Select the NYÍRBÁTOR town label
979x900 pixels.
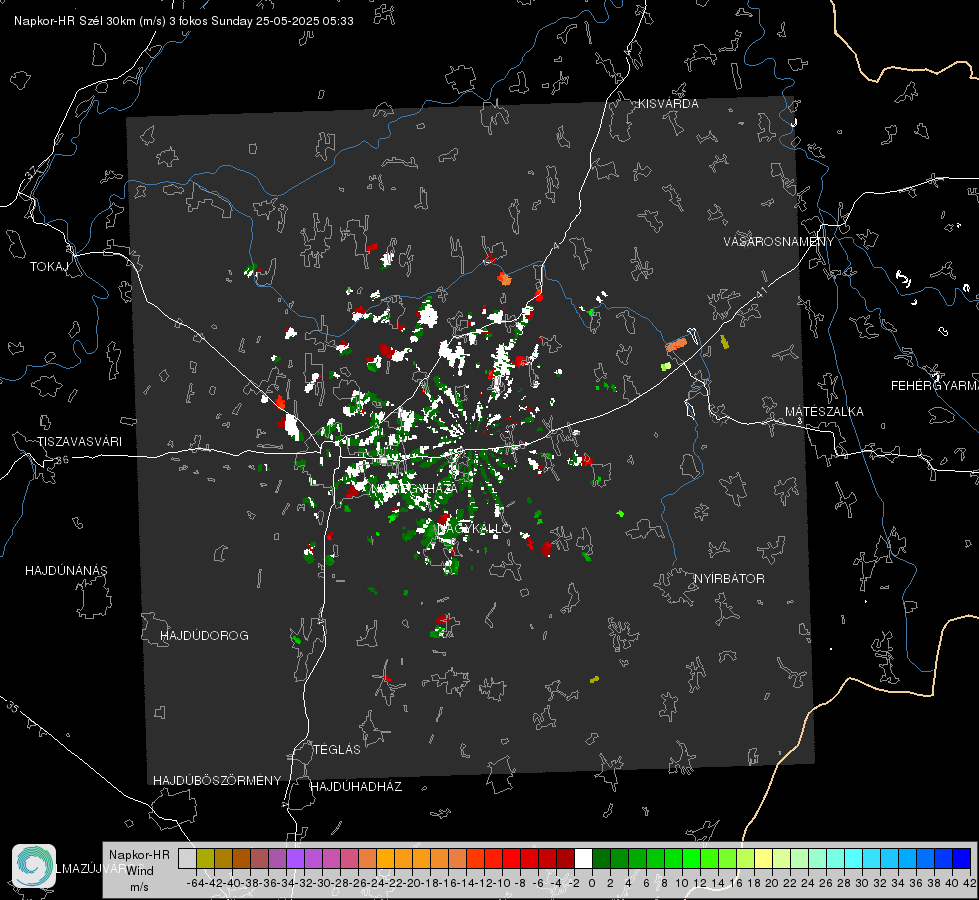pos(729,579)
